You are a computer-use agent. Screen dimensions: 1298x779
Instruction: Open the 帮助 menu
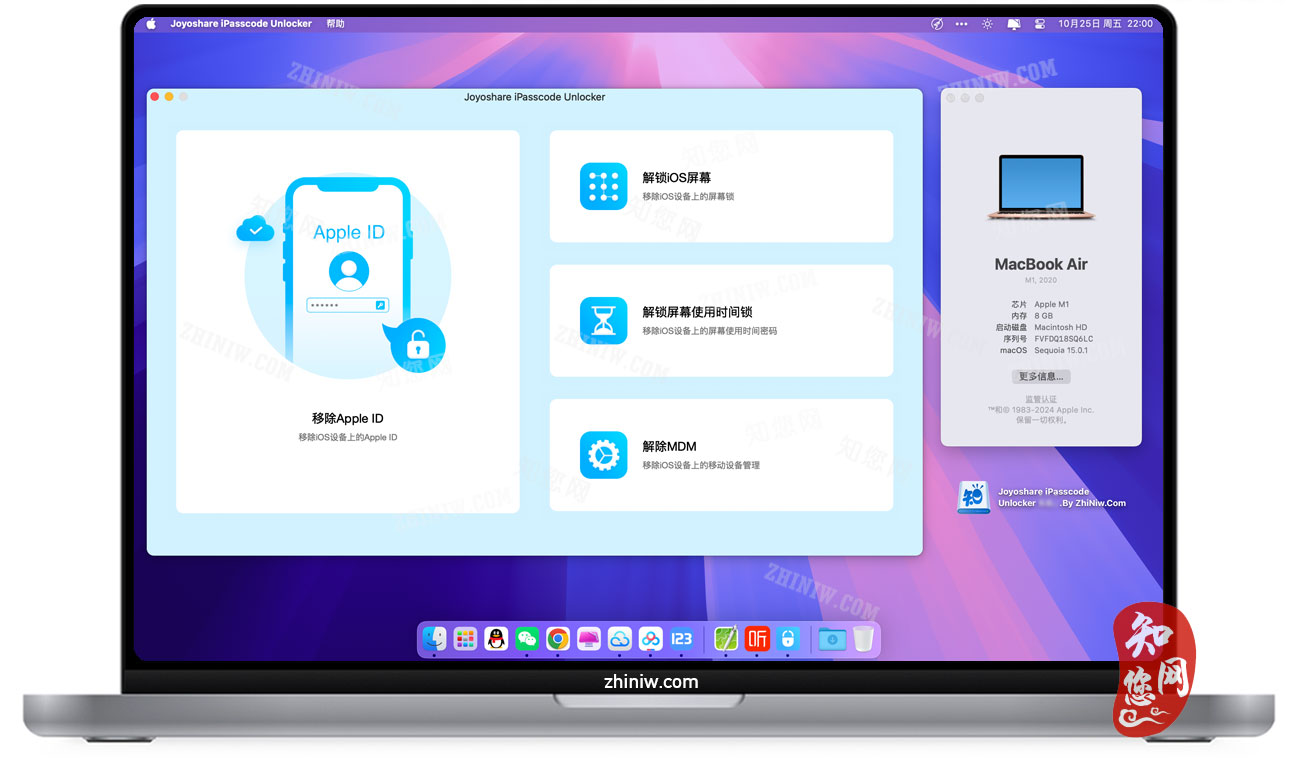click(x=335, y=24)
